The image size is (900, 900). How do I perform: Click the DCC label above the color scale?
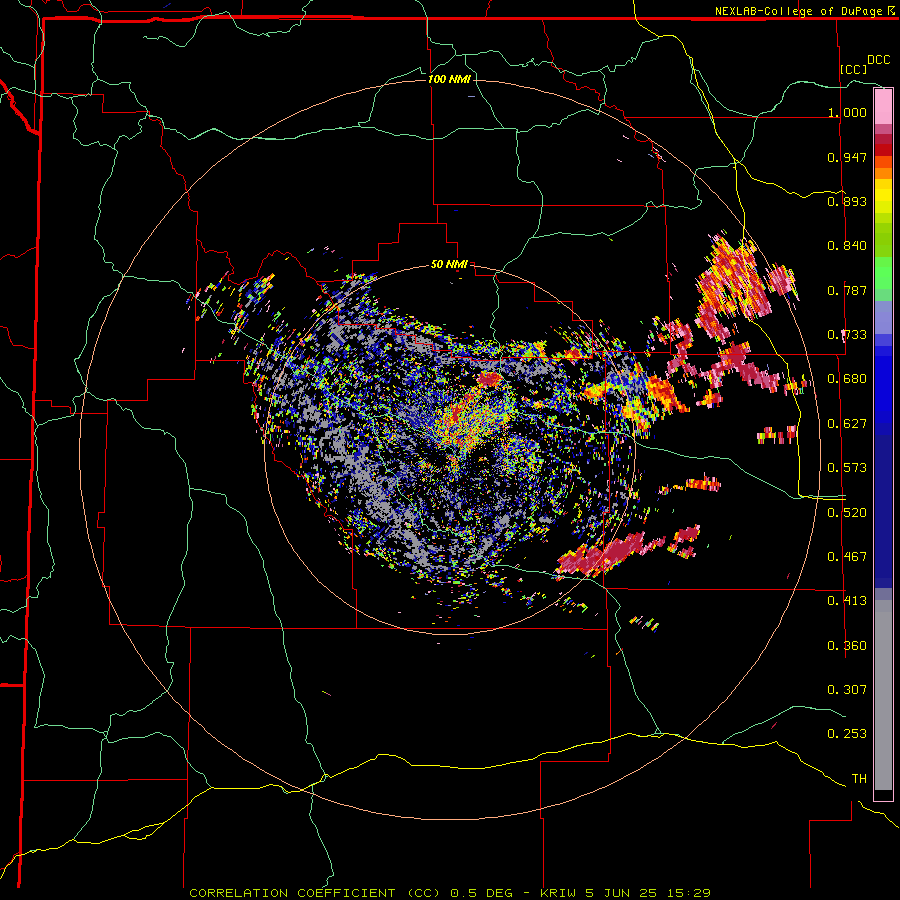[878, 60]
